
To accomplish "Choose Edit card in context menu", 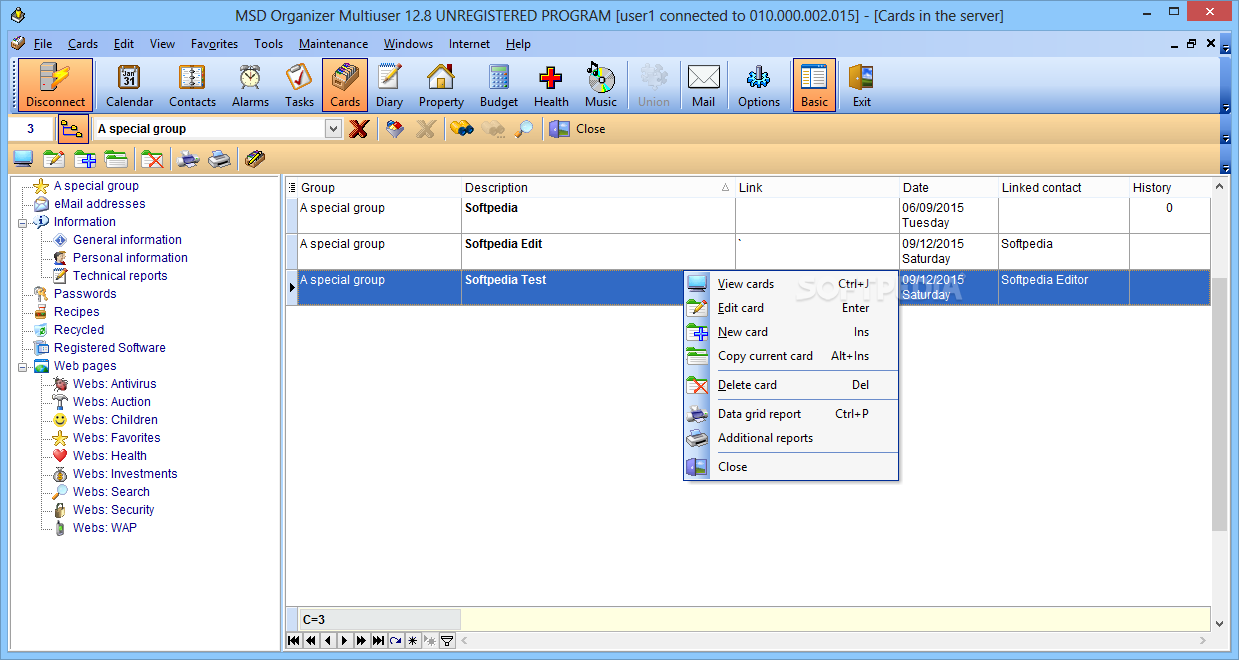I will pos(791,308).
